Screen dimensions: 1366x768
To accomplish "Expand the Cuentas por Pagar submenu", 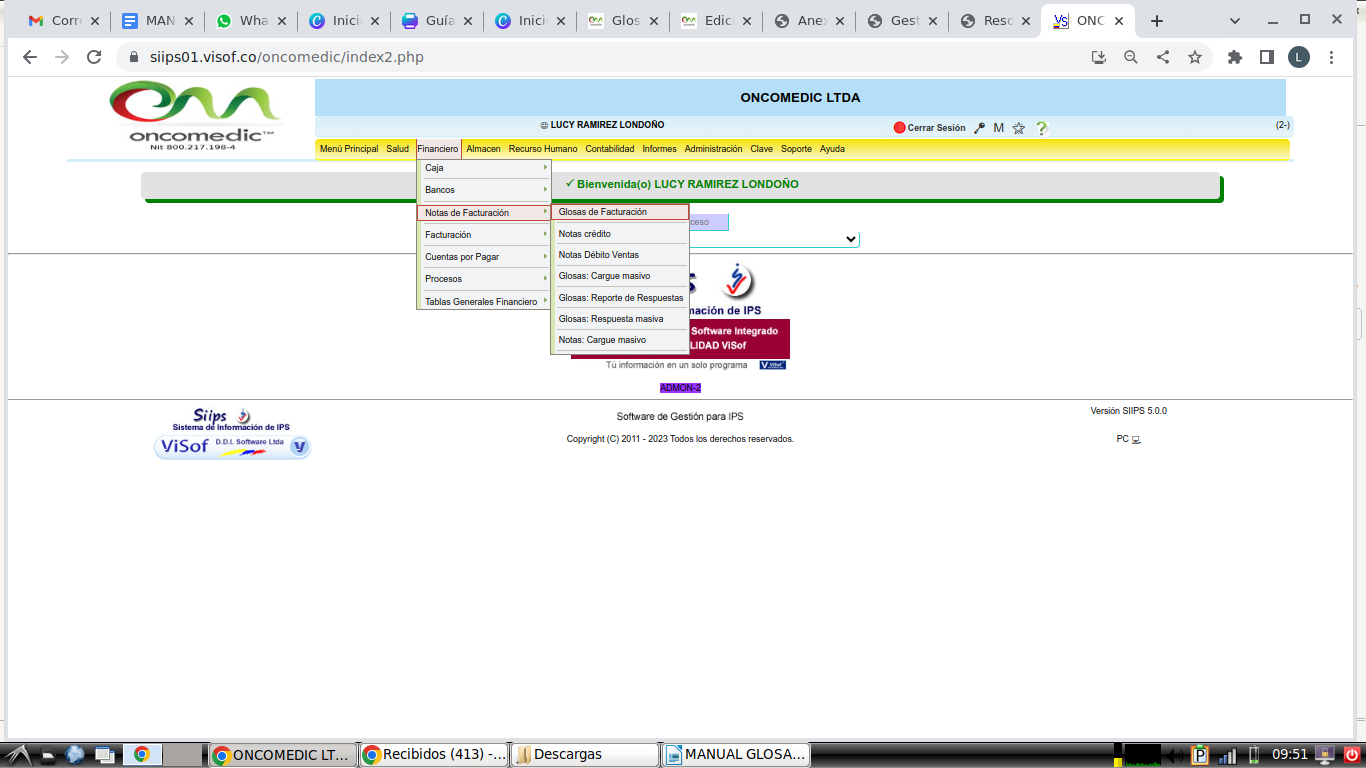I will (x=484, y=257).
